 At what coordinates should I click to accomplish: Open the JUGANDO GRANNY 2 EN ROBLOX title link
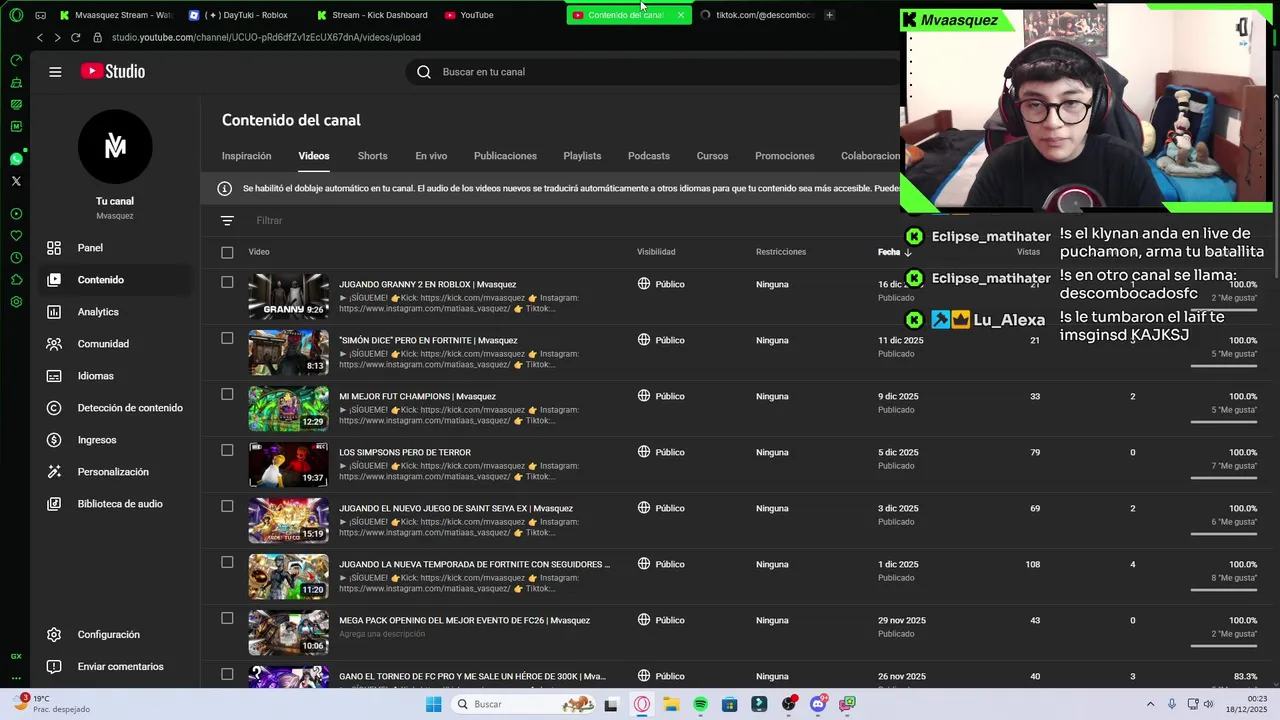427,284
